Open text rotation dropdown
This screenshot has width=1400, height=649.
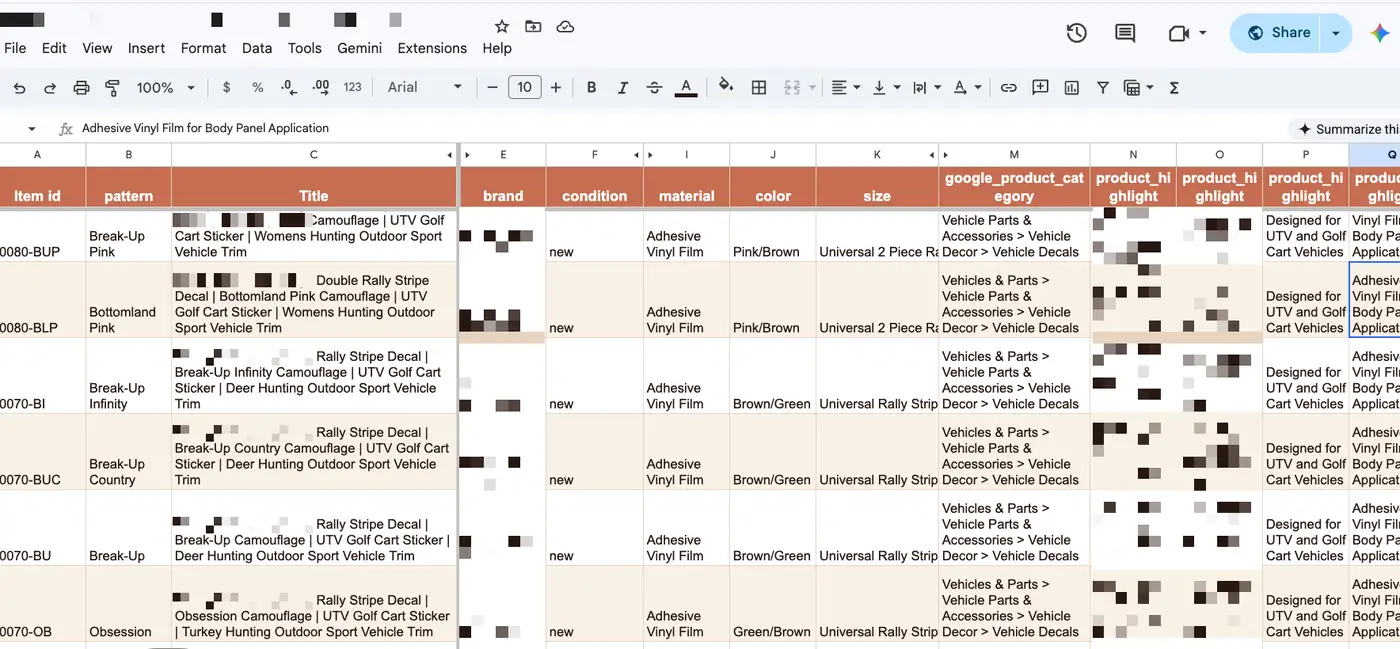(967, 88)
